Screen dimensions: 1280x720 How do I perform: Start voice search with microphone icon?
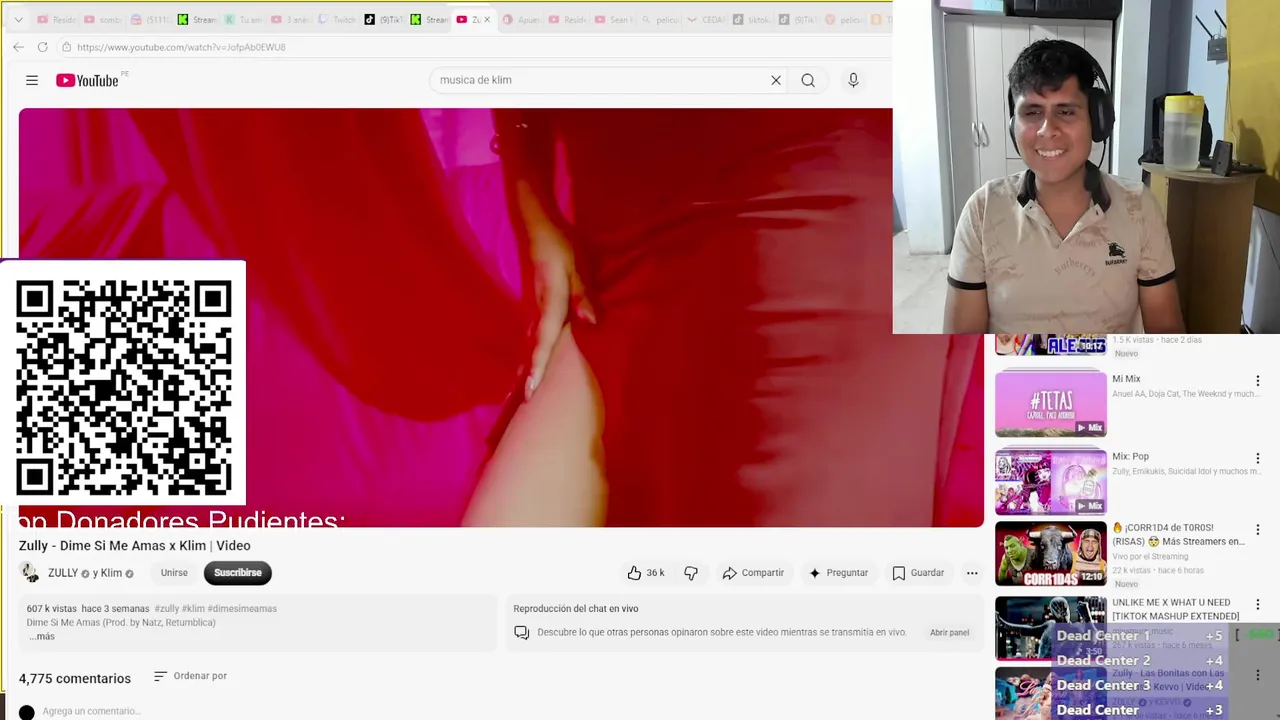click(853, 80)
